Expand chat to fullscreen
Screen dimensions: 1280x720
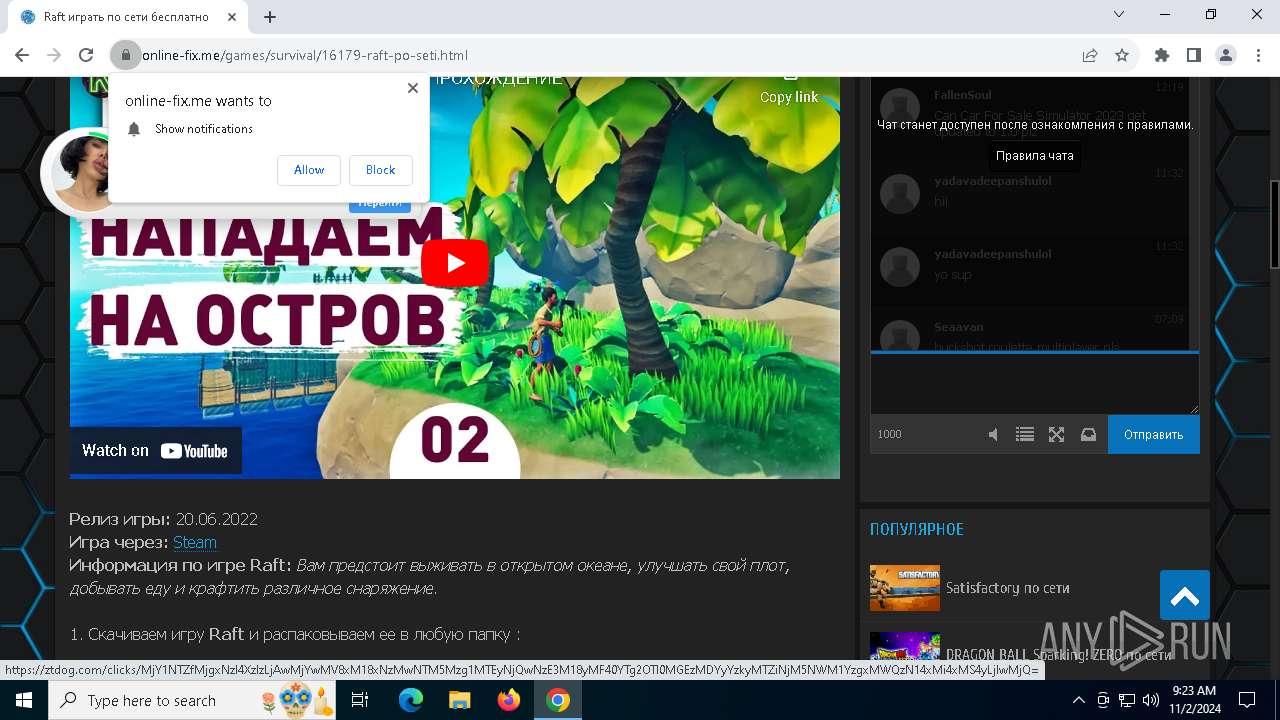1056,435
